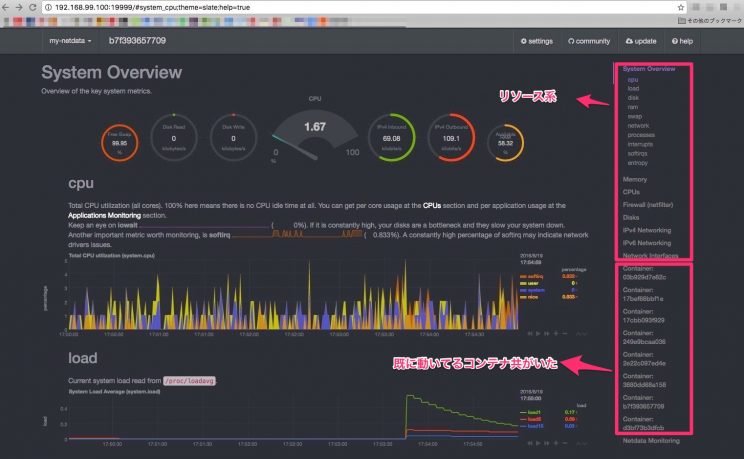
Task: Open the help menu item
Action: (x=683, y=41)
